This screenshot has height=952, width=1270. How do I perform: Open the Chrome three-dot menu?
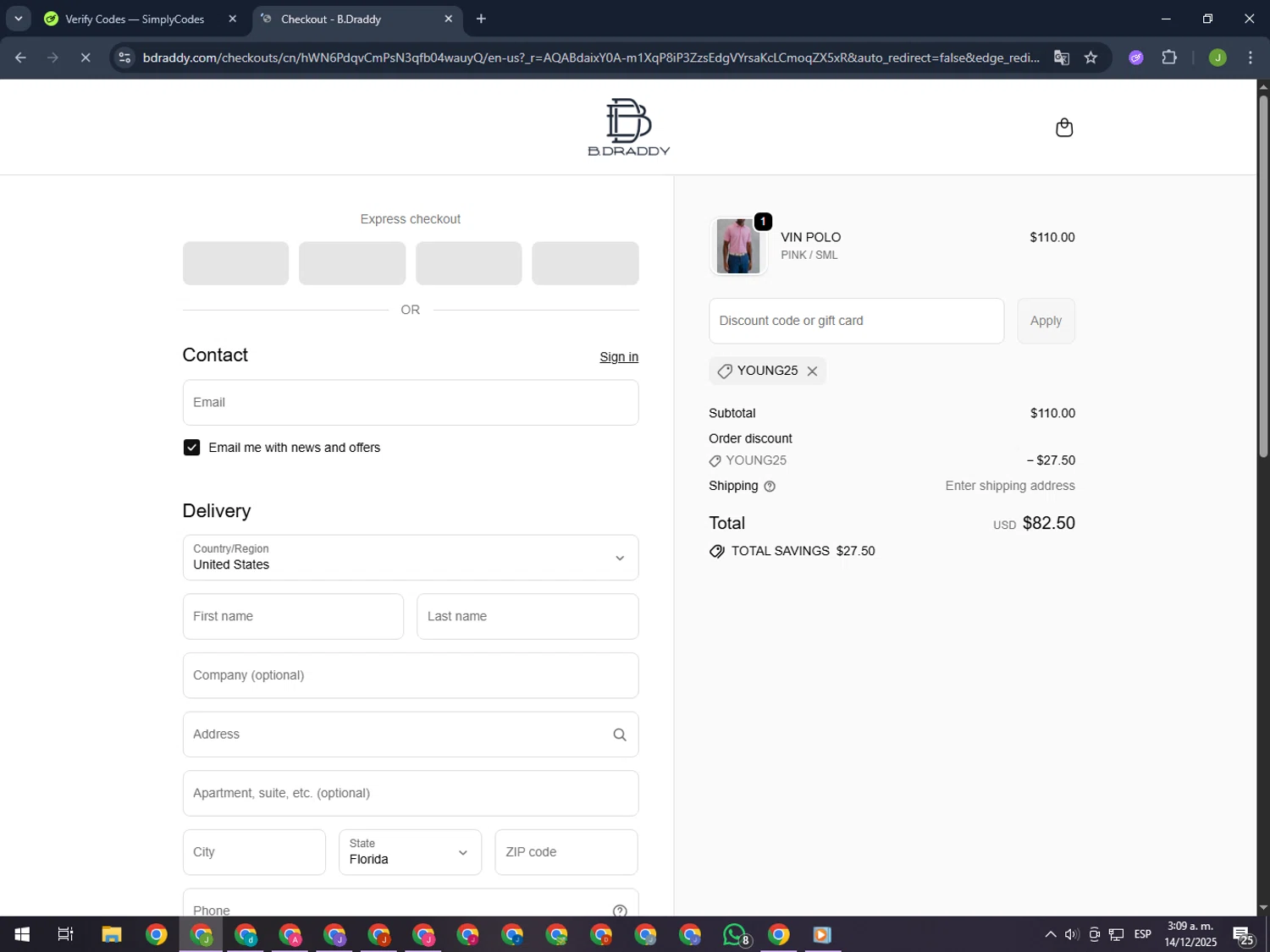pos(1251,58)
